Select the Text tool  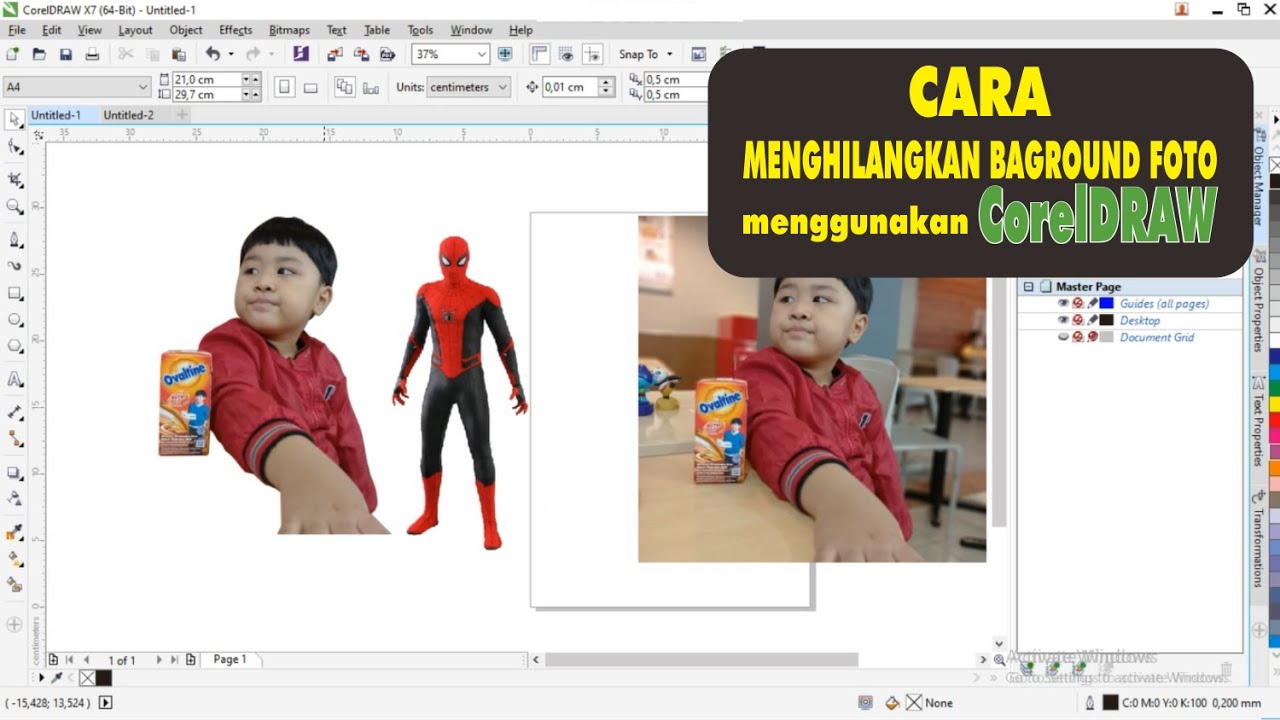tap(15, 379)
